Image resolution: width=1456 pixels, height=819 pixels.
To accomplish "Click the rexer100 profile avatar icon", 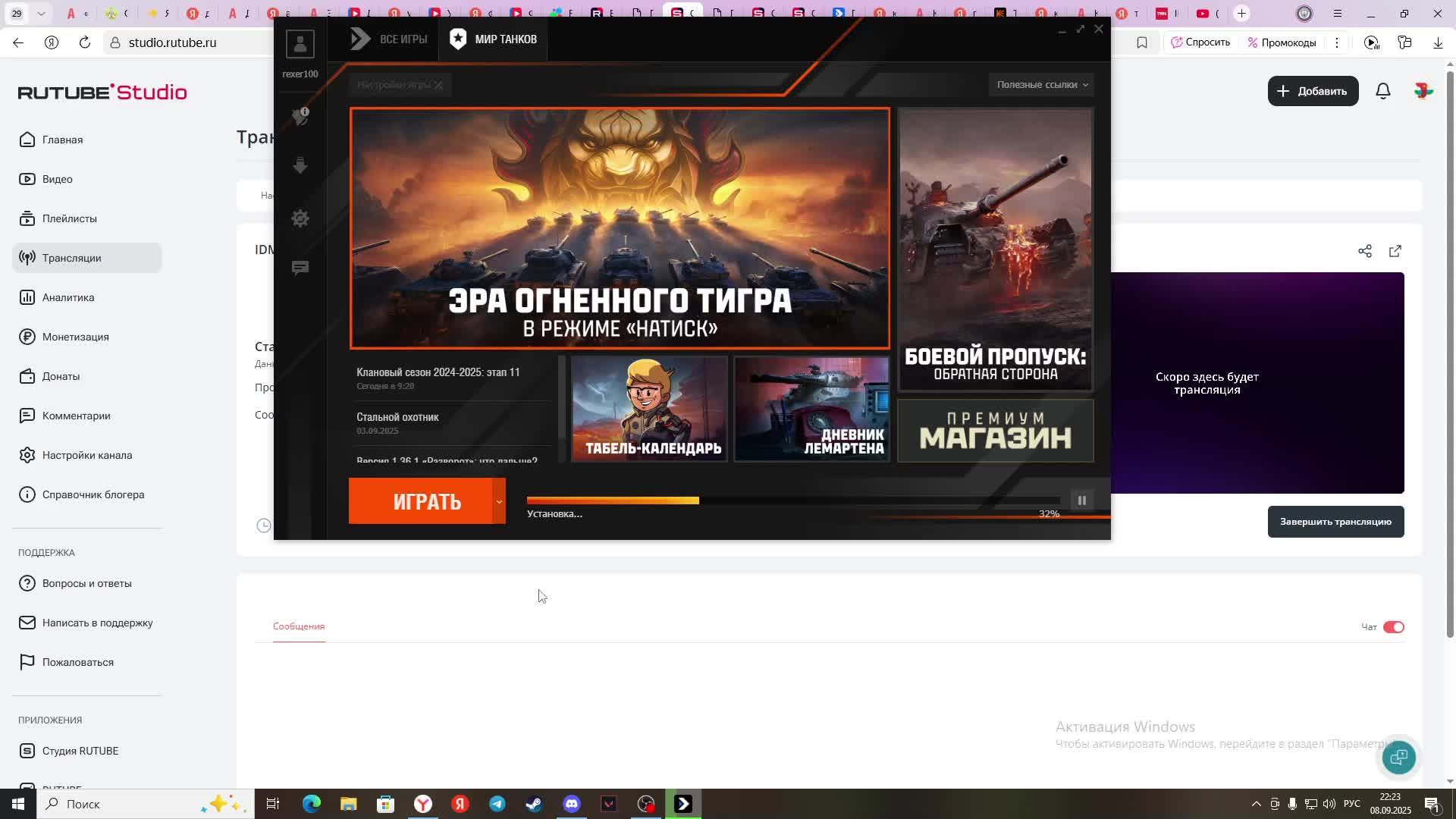I will (x=300, y=43).
